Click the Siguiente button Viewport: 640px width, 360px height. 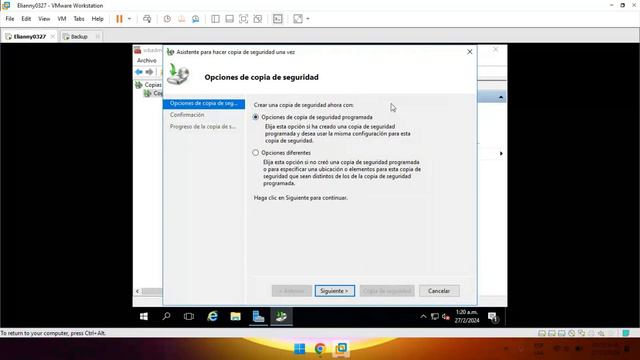click(335, 291)
